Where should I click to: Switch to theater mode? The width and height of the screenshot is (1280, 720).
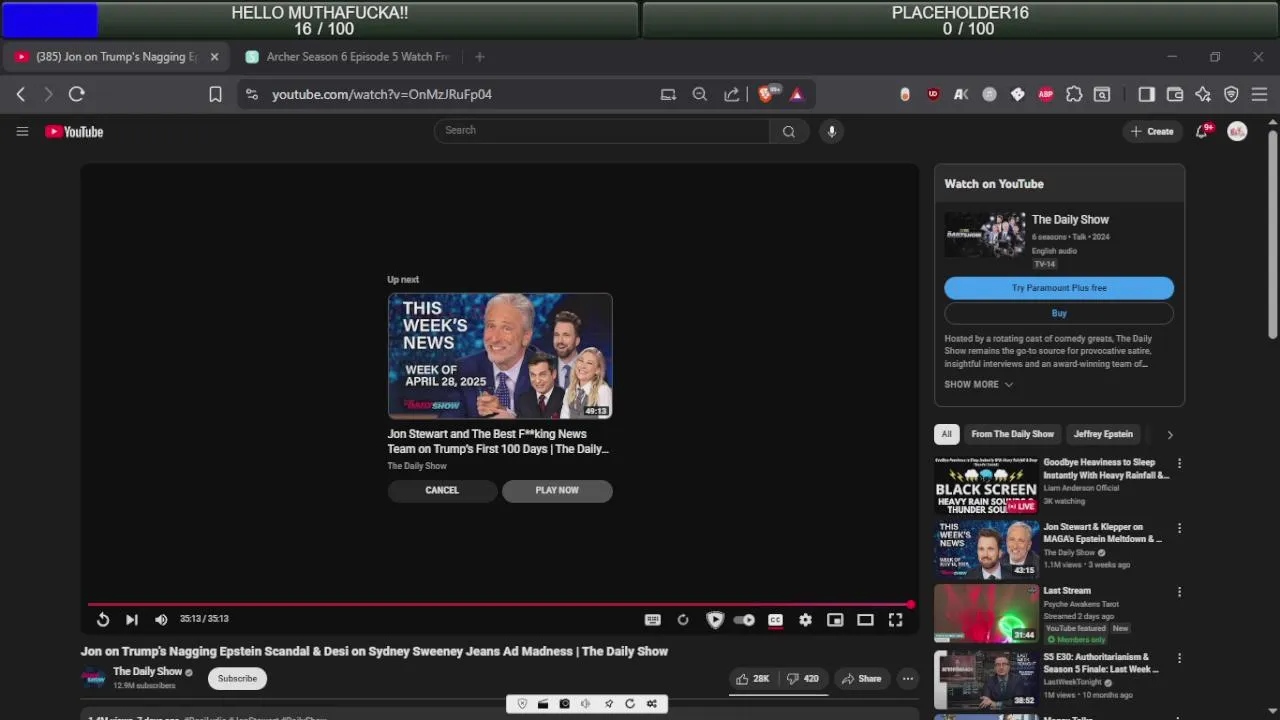pyautogui.click(x=865, y=620)
